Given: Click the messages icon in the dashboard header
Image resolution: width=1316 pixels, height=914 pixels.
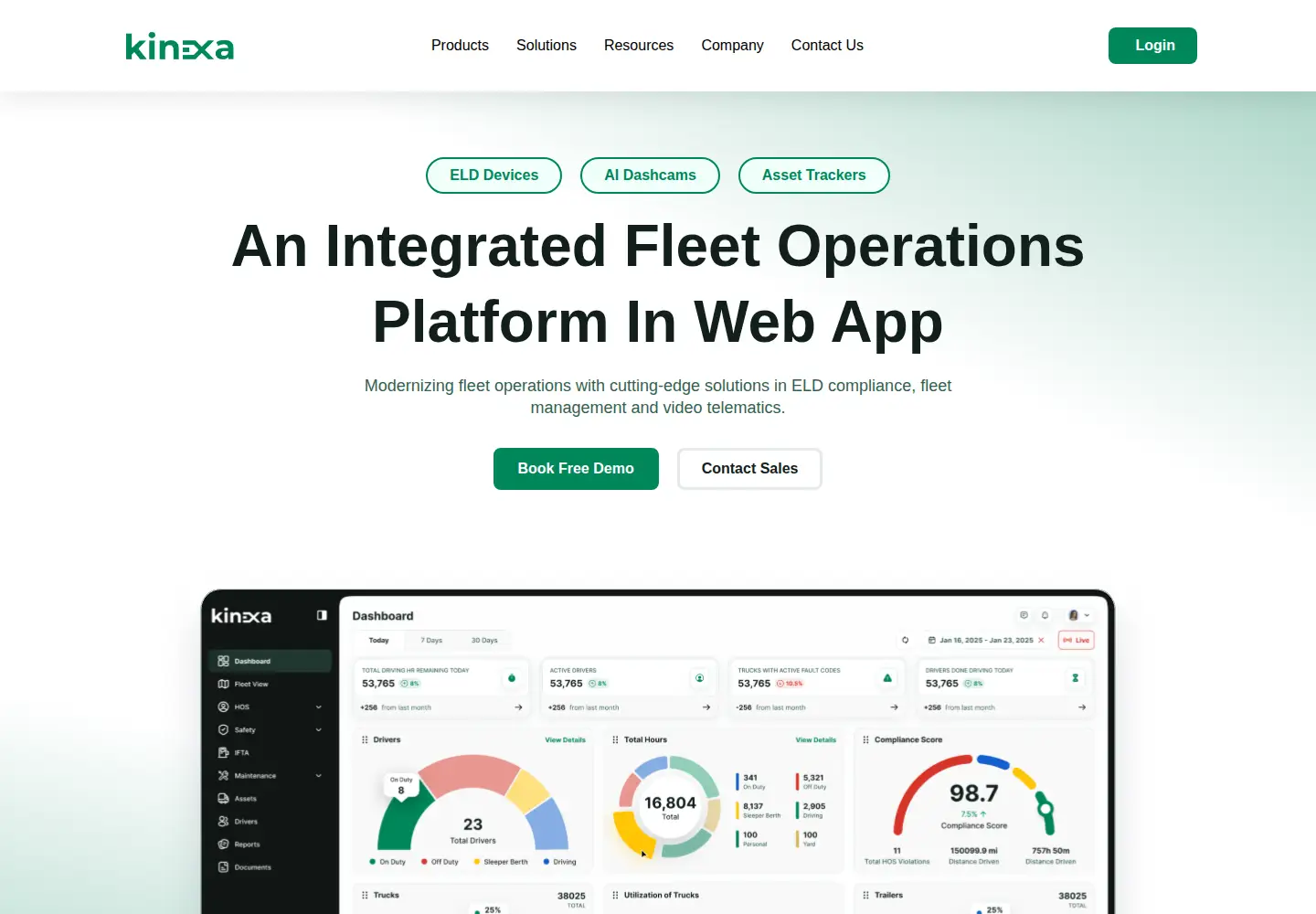Looking at the screenshot, I should pos(1024,615).
